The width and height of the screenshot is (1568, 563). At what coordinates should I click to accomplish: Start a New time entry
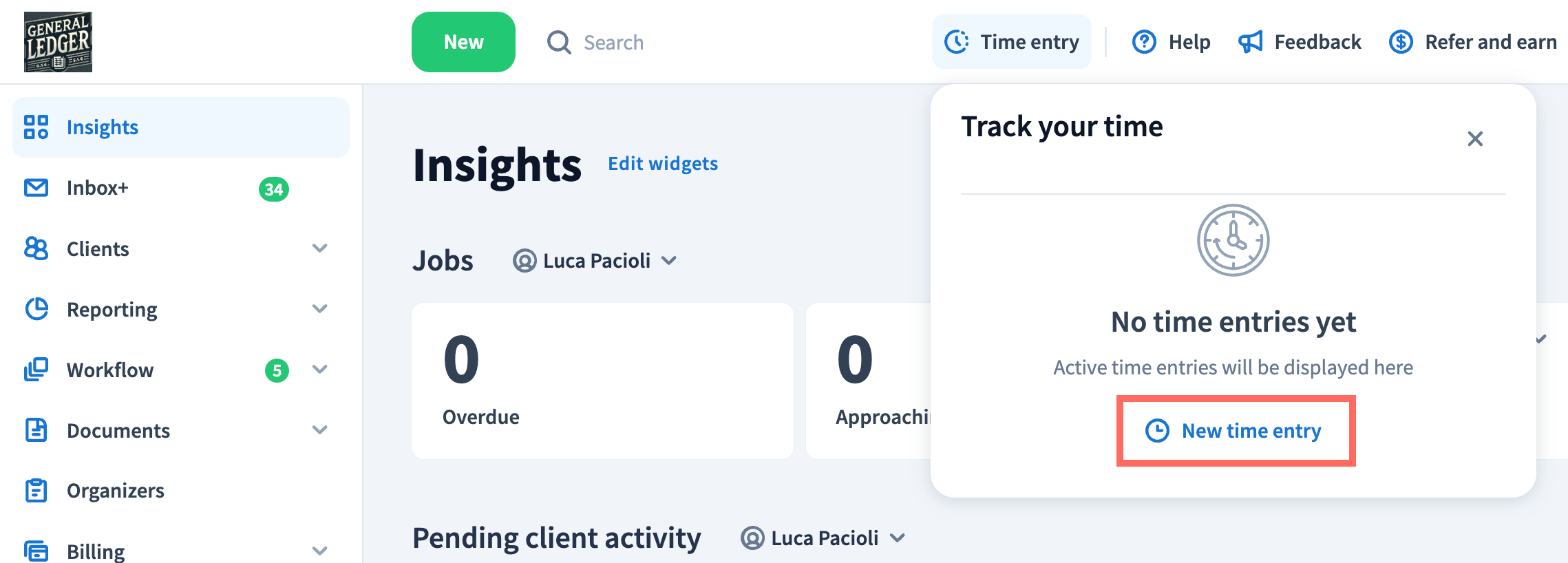point(1236,431)
